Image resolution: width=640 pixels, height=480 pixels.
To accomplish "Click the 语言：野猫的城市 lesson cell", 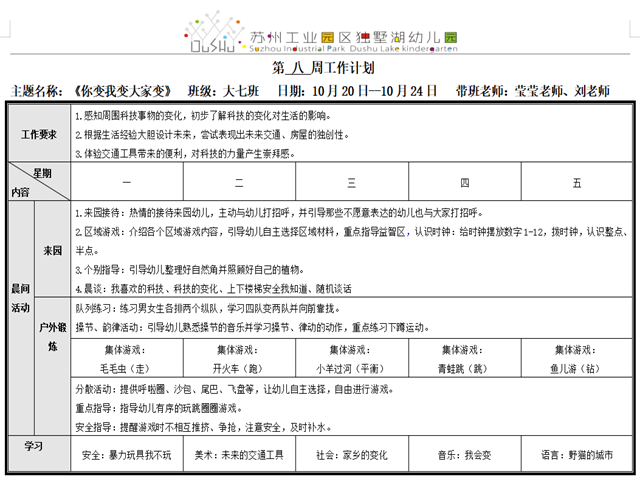I will (x=577, y=454).
